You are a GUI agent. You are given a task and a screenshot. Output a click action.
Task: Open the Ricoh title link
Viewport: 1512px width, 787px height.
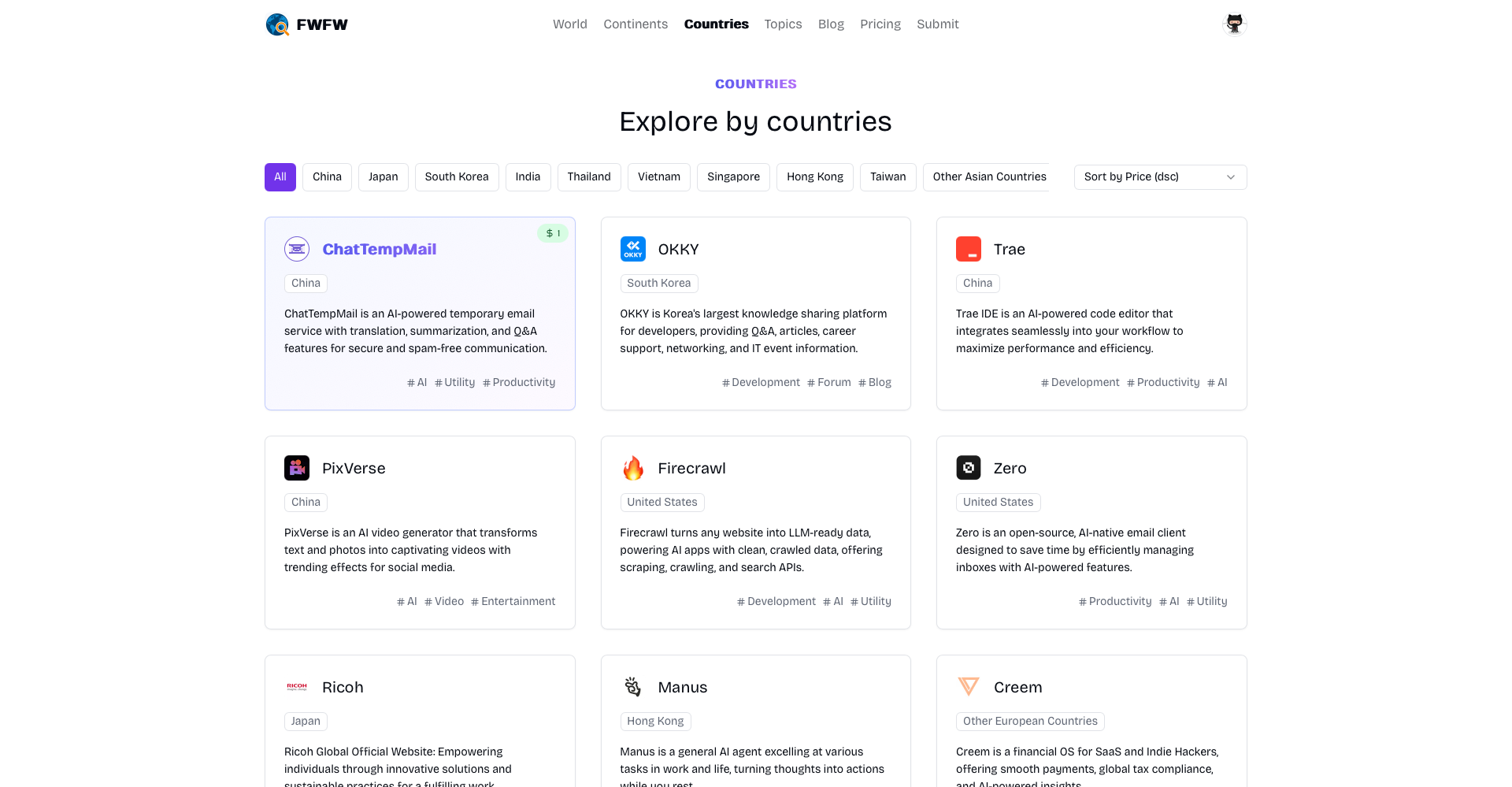343,688
